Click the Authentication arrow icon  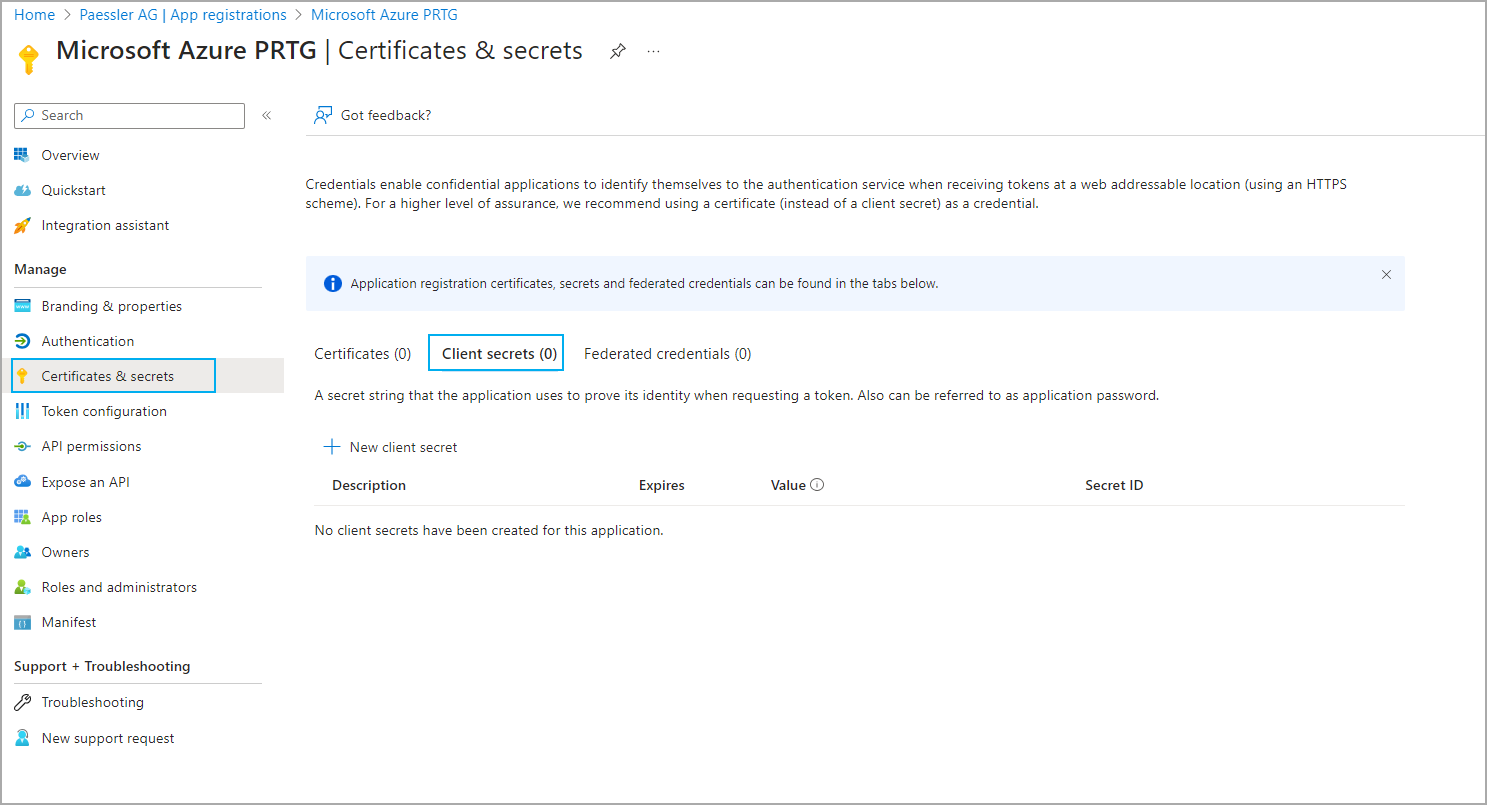tap(22, 341)
